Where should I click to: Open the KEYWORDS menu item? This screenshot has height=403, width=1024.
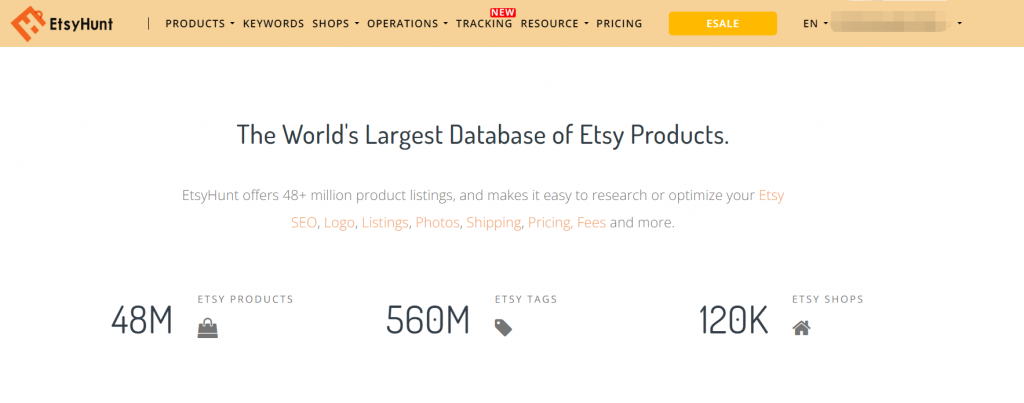[274, 24]
